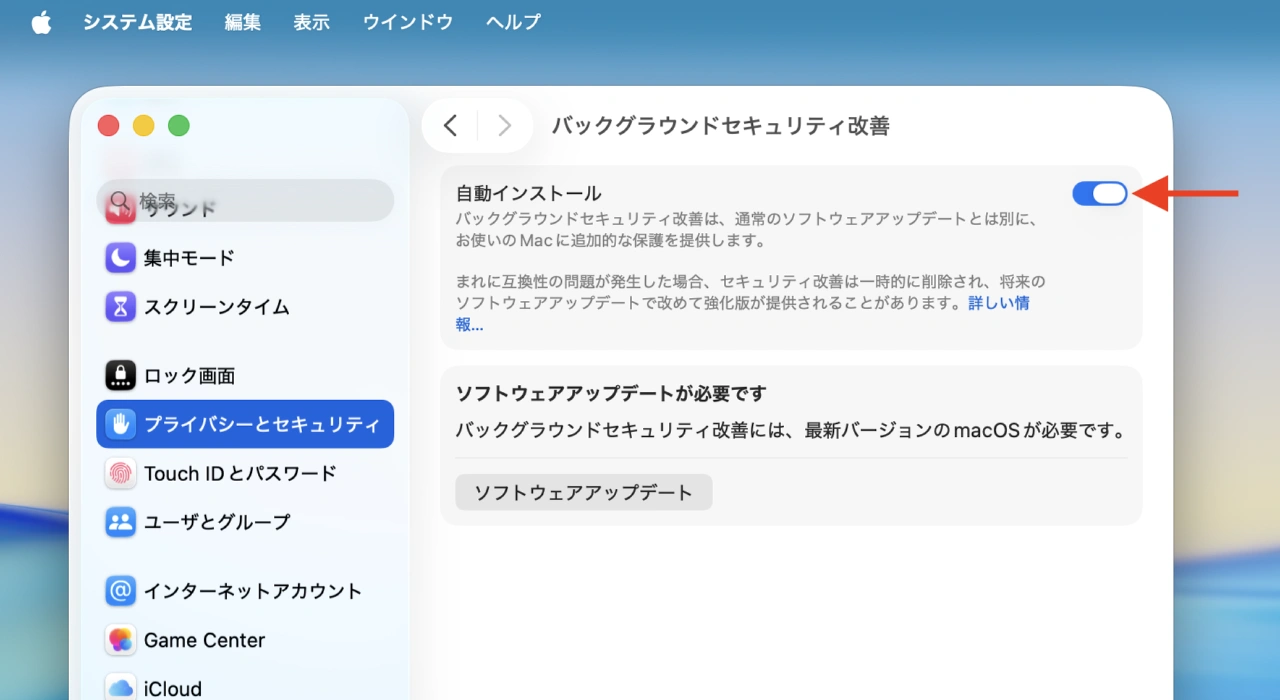Disable the 自動インストール toggle

[1099, 193]
